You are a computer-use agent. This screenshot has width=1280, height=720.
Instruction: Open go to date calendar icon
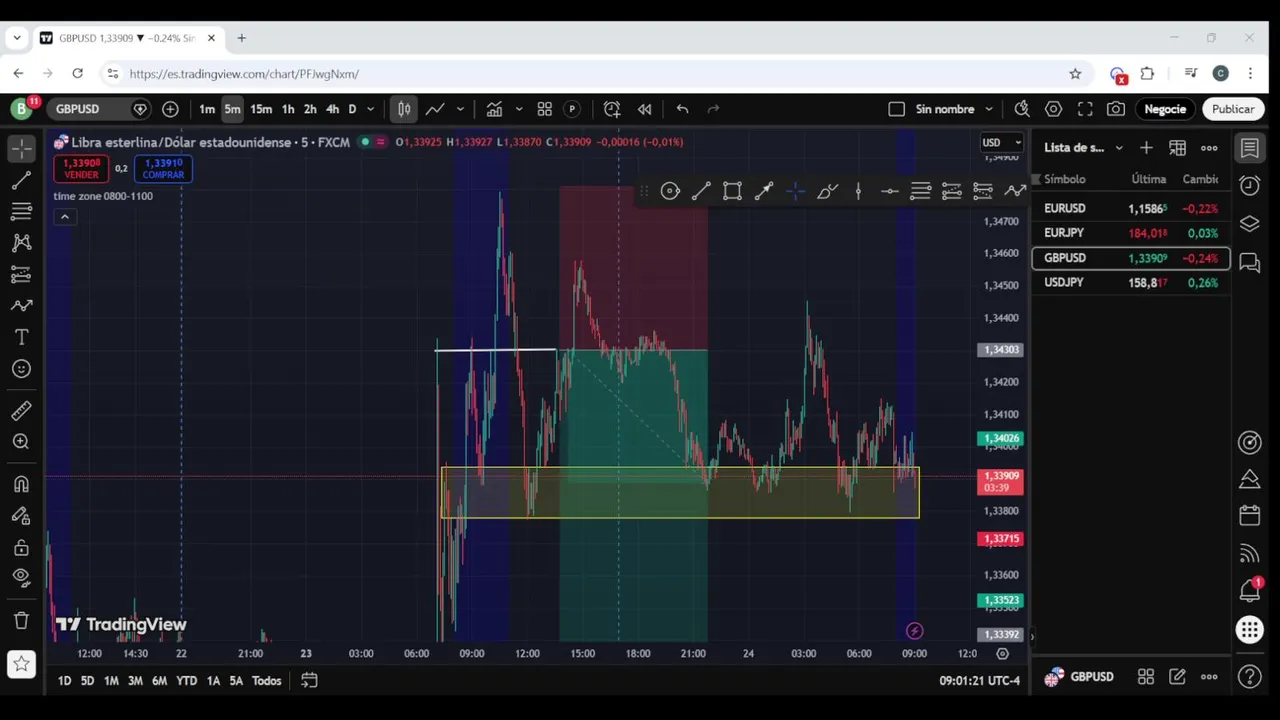(309, 681)
